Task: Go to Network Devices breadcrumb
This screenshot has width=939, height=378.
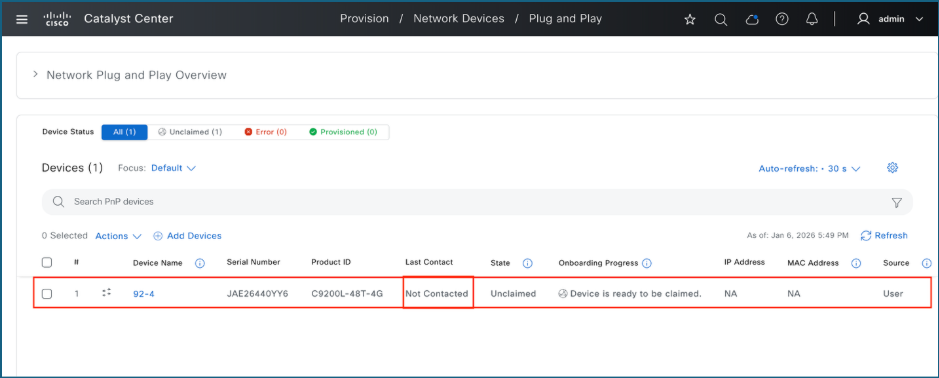Action: [x=459, y=19]
